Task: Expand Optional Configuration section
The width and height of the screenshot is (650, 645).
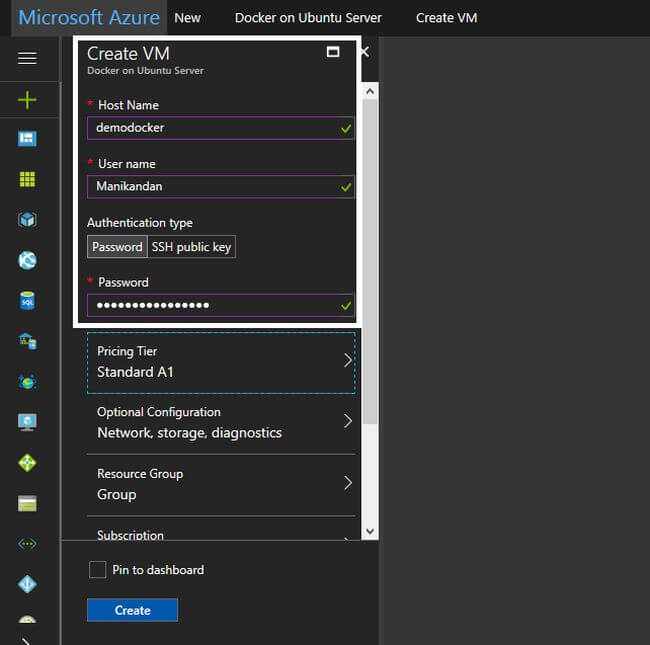Action: (221, 423)
